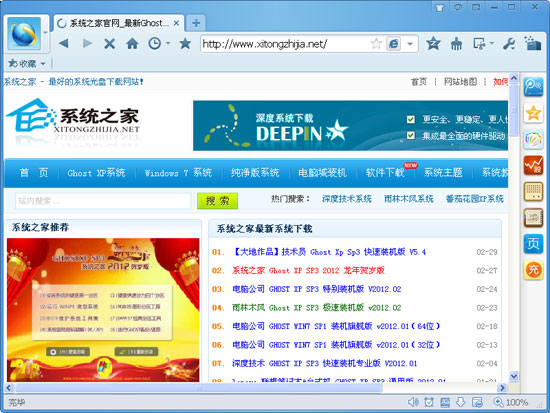
Task: Toggle the 集成最全面的硬件驱动 checkbox
Action: (411, 135)
